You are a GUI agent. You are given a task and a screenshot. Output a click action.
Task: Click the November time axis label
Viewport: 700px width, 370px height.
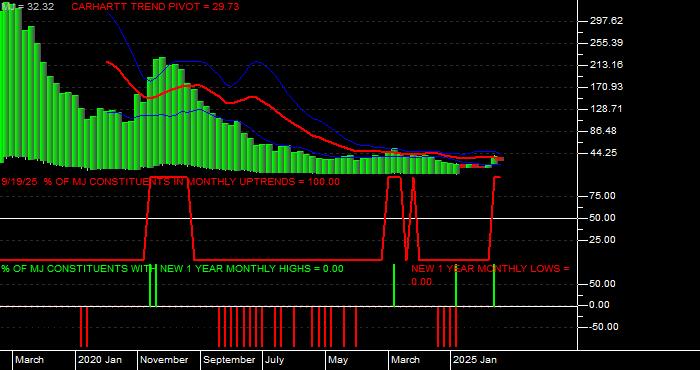[x=165, y=360]
